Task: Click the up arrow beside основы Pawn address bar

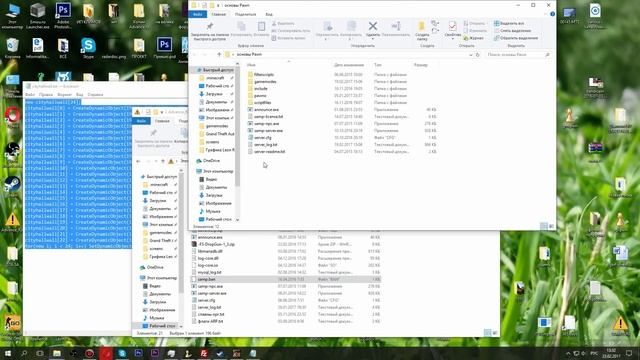Action: tap(219, 54)
